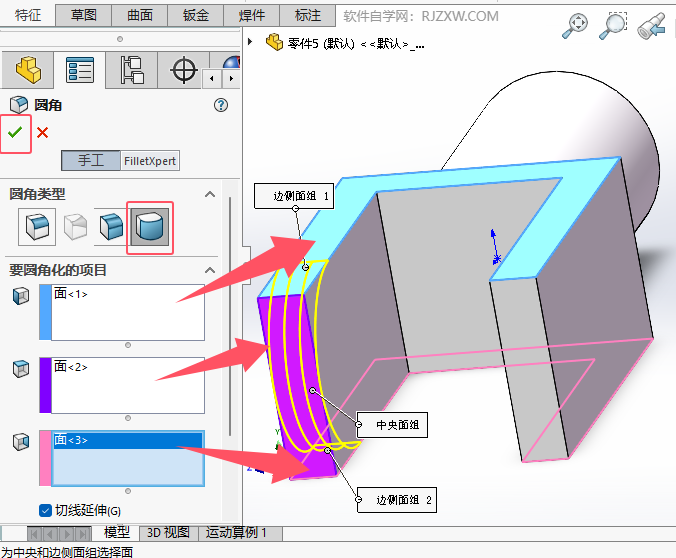Switch to the PropertyManager tab icon
The image size is (676, 558).
(x=80, y=70)
